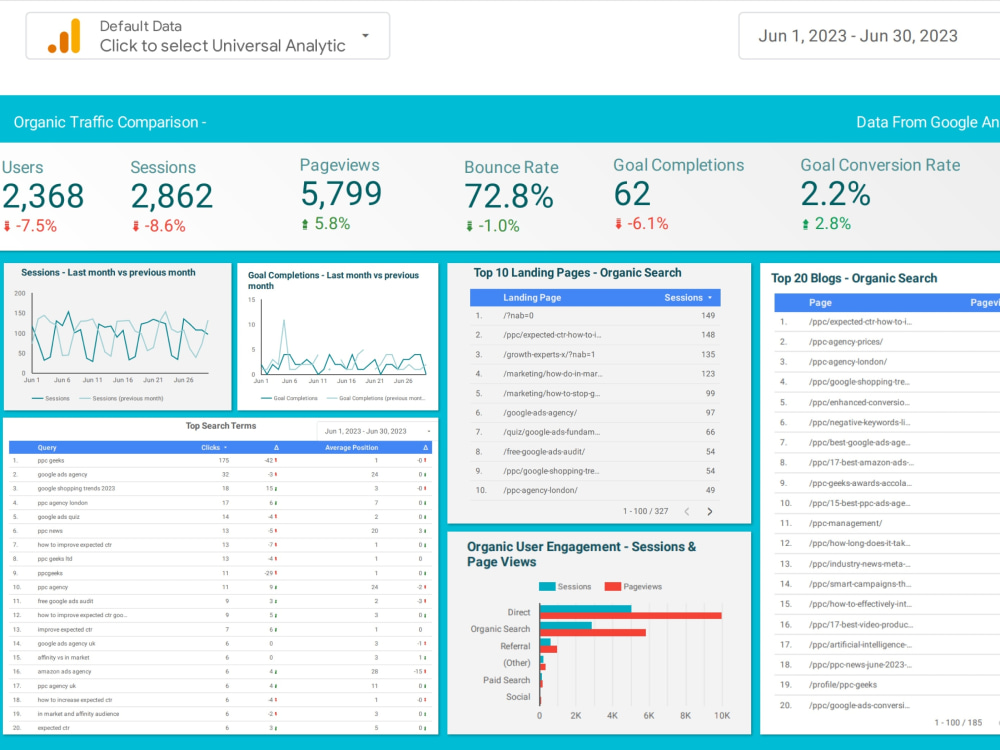1000x750 pixels.
Task: Click next page arrow under Landing Pages table
Action: click(x=710, y=511)
